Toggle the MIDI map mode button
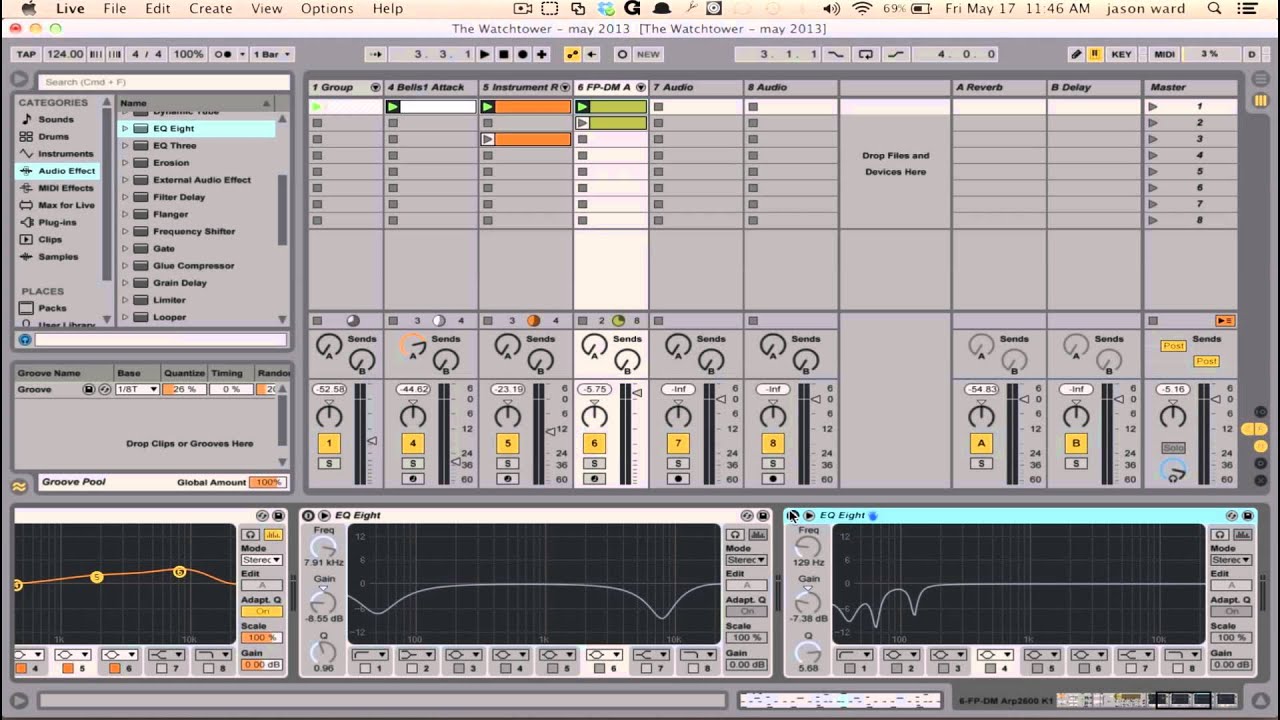The height and width of the screenshot is (720, 1280). pyautogui.click(x=1164, y=54)
